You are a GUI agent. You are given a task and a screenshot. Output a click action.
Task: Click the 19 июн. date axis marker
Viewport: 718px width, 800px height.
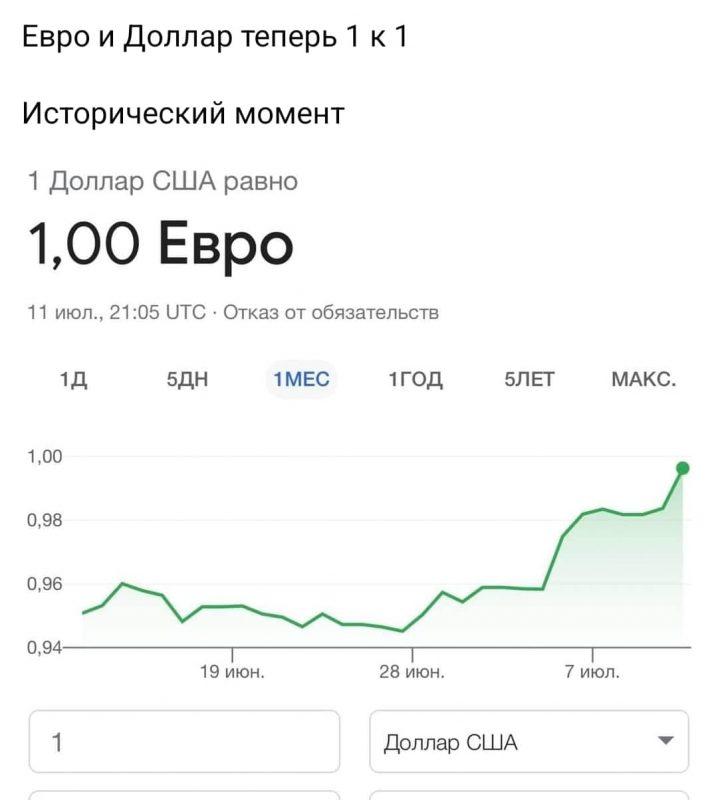232,671
